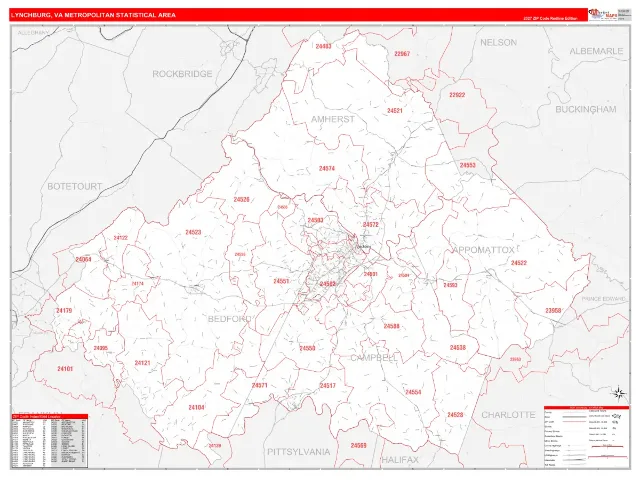Select ZIP code 24569

[x=358, y=445]
